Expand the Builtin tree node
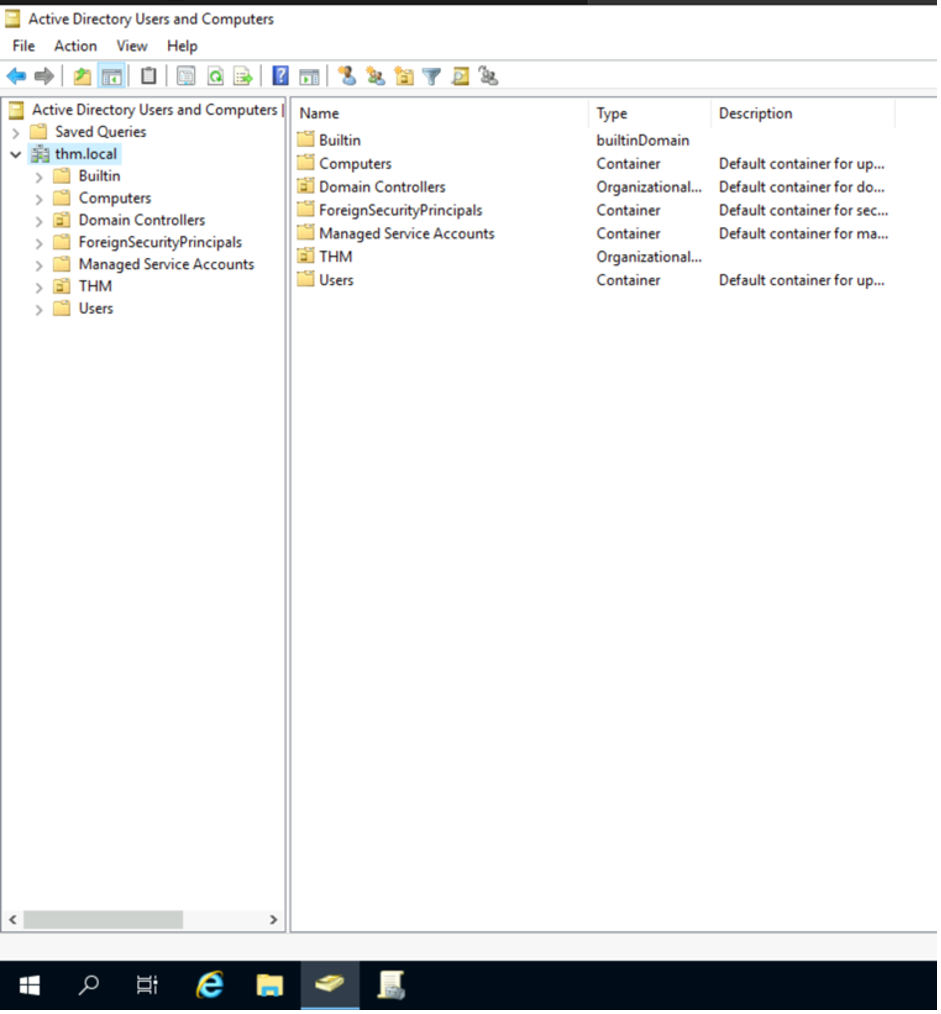 (x=39, y=177)
